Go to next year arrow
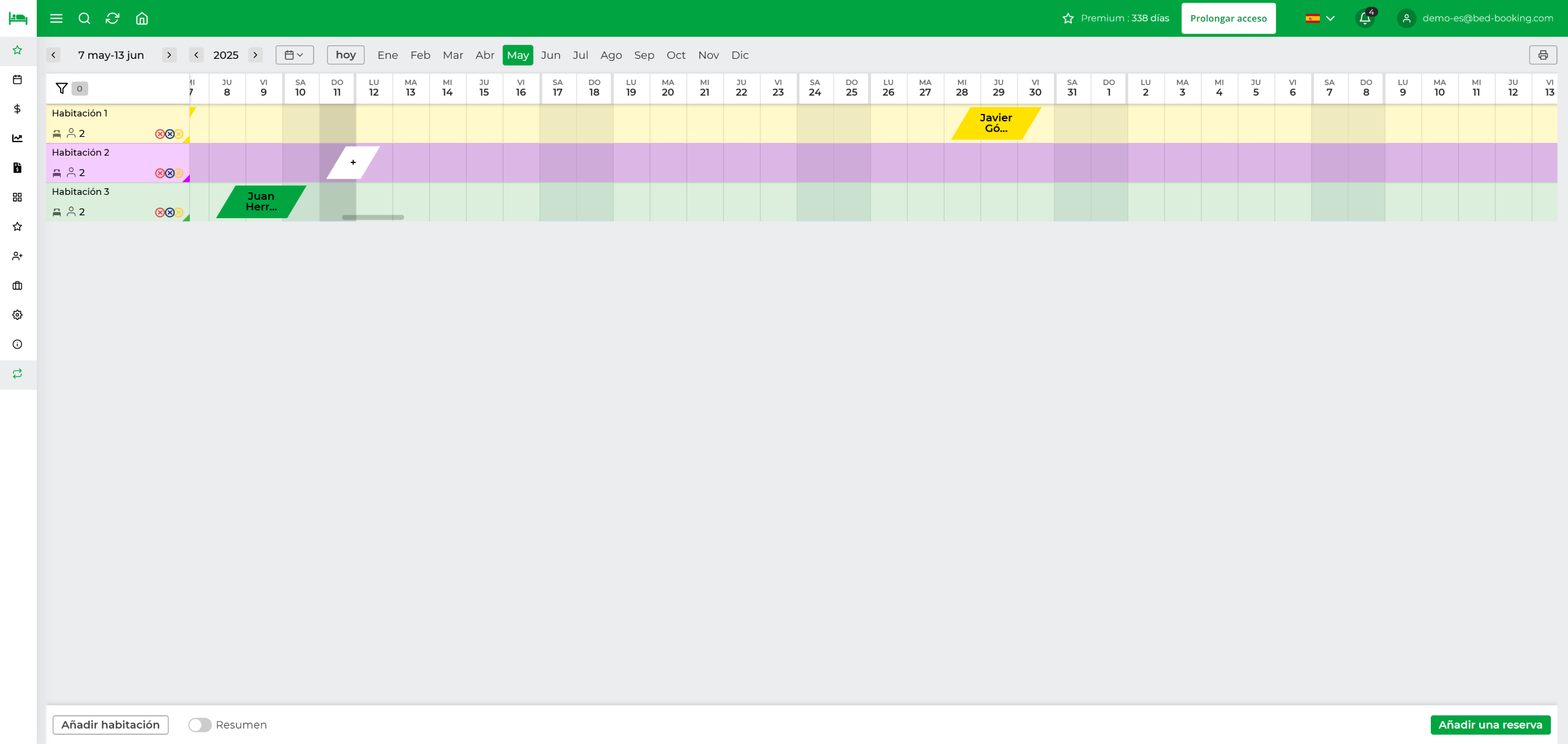 pos(255,55)
